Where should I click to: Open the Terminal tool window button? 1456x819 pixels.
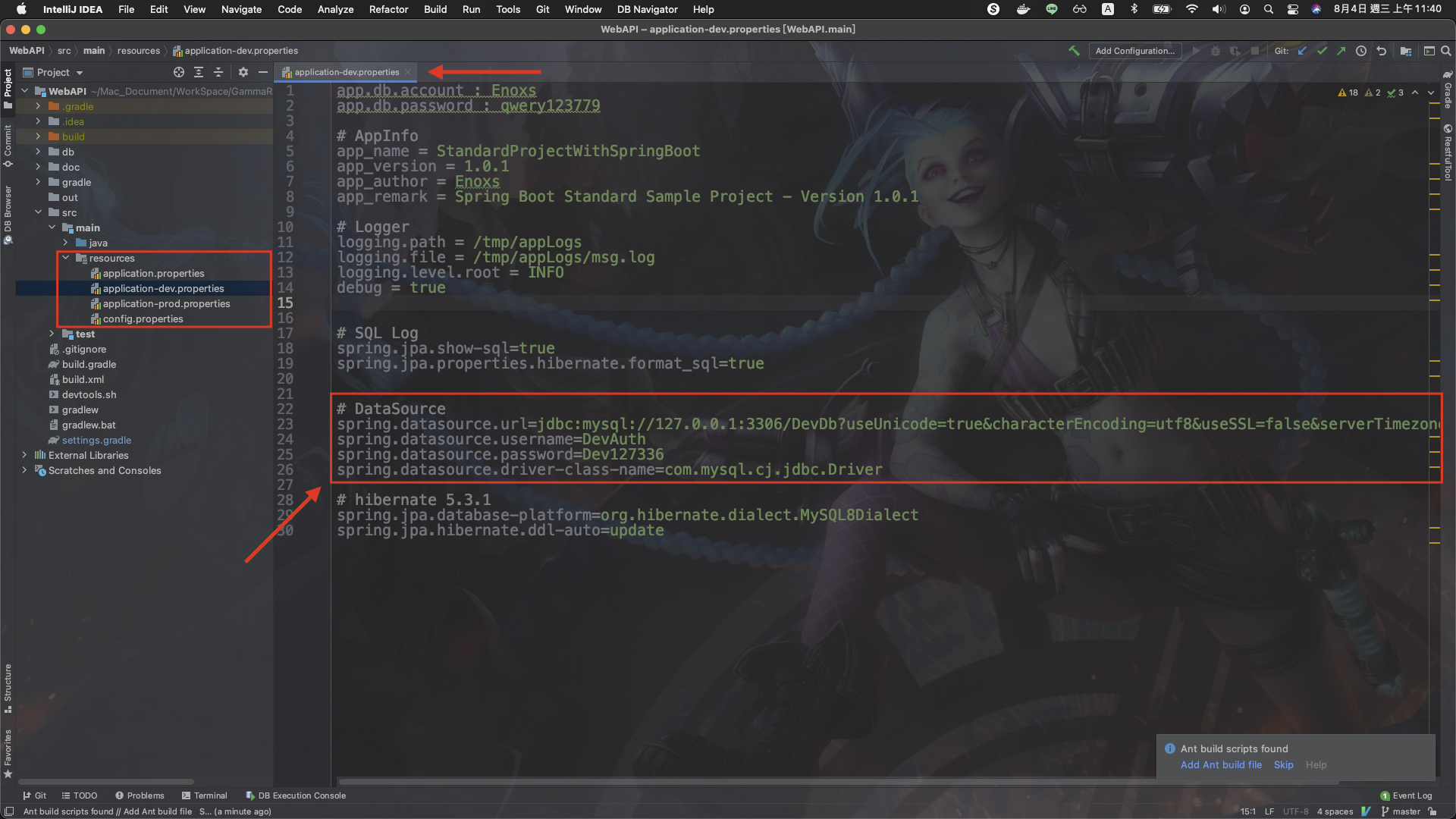click(204, 795)
